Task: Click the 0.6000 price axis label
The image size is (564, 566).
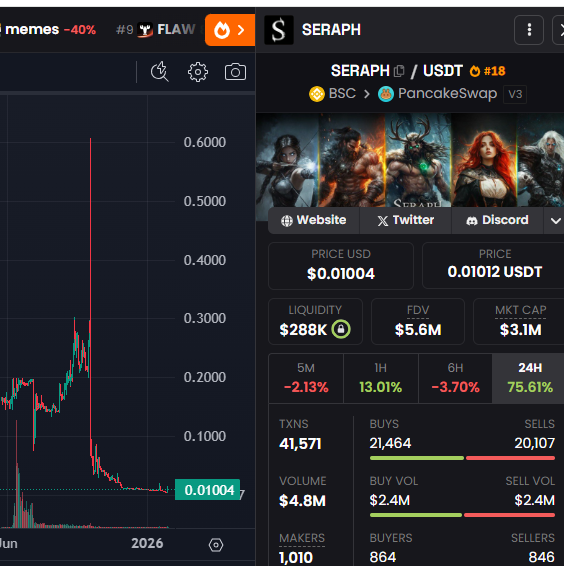Action: pyautogui.click(x=205, y=142)
